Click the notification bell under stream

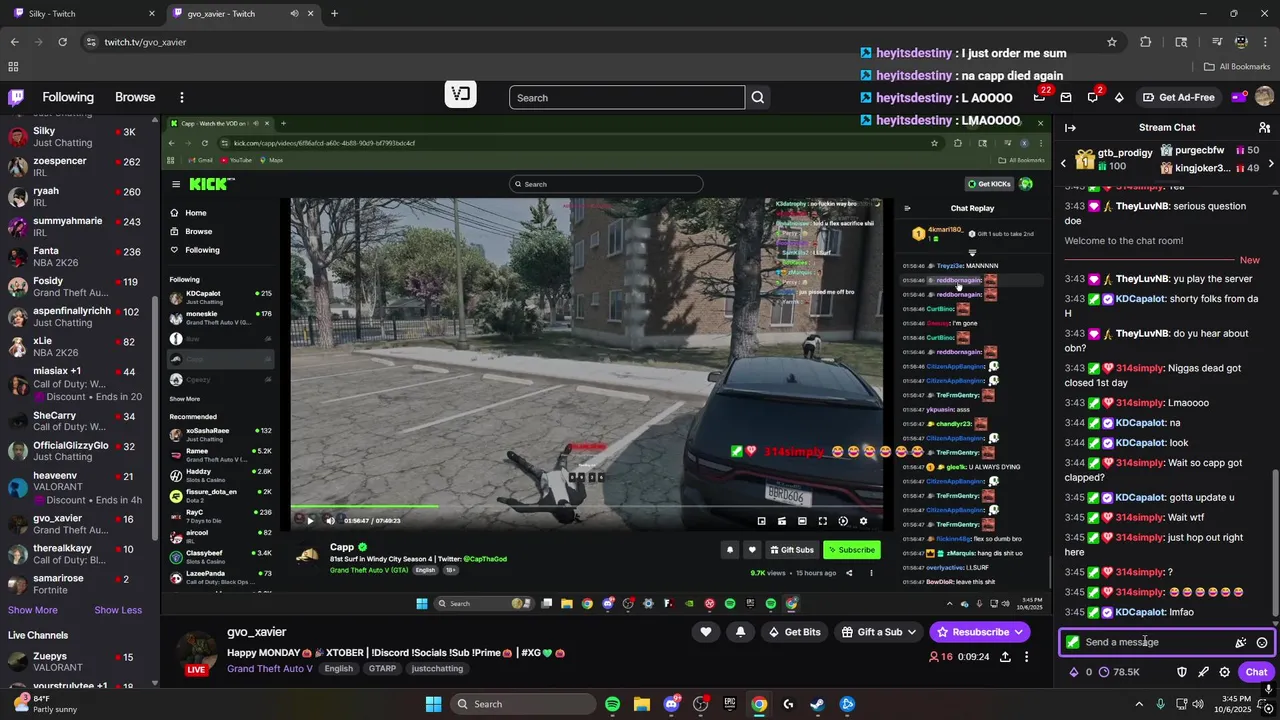coord(740,632)
